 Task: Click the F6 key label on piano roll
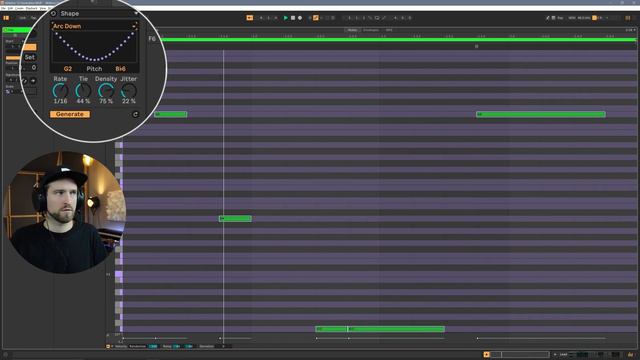pos(152,39)
